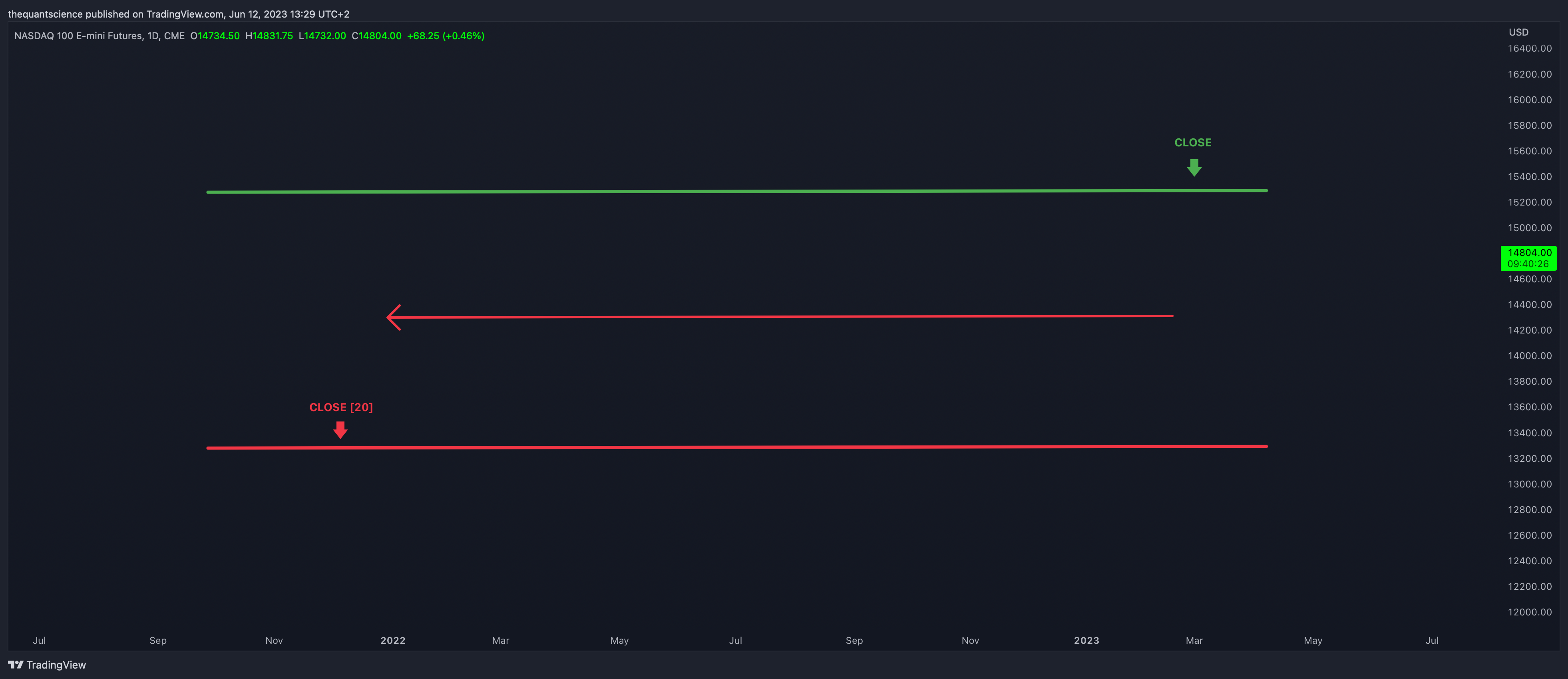This screenshot has height=679, width=1568.
Task: Click the Sep label left of 2022 on time axis
Action: (158, 640)
